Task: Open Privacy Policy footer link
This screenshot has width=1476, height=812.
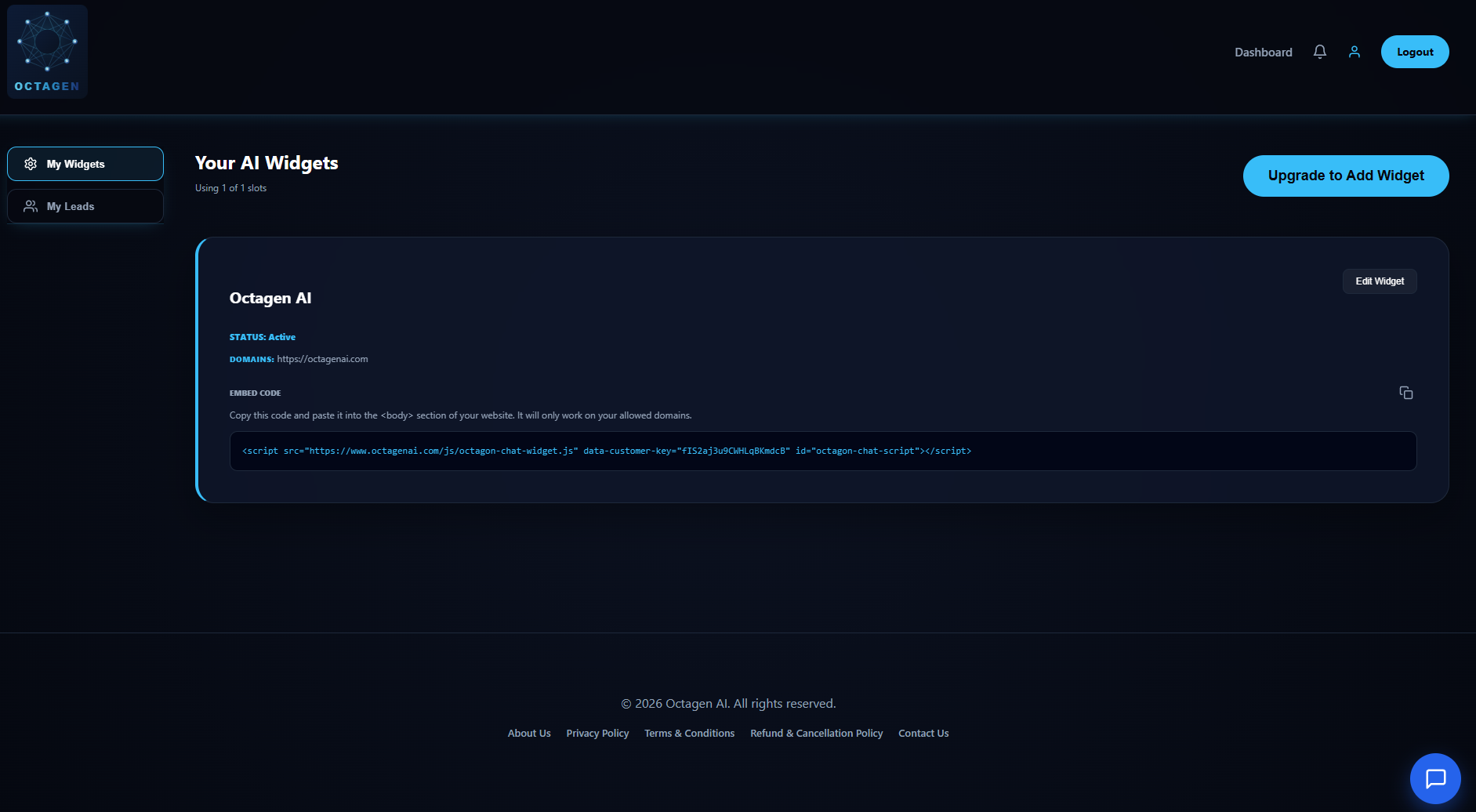Action: pyautogui.click(x=597, y=734)
